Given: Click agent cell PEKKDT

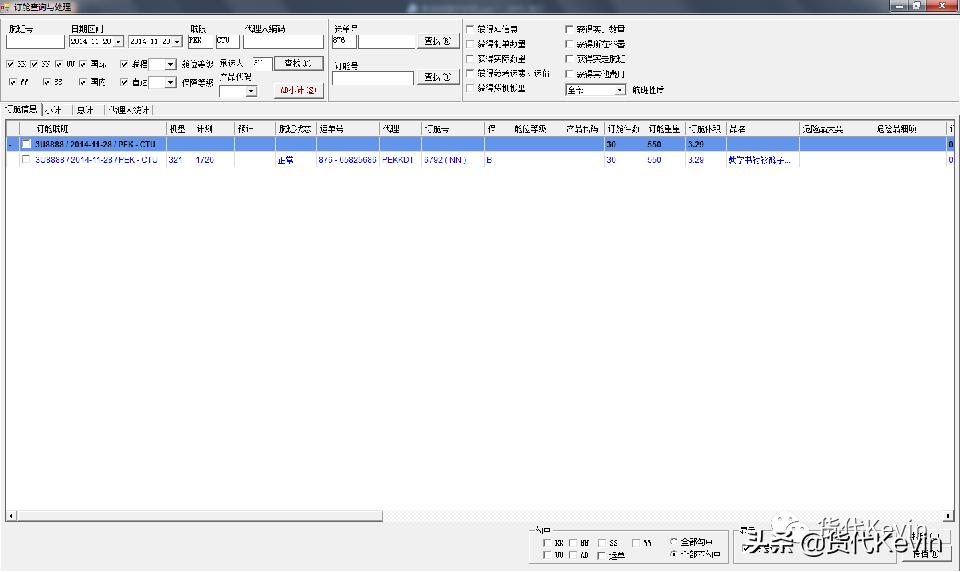Looking at the screenshot, I should click(398, 160).
